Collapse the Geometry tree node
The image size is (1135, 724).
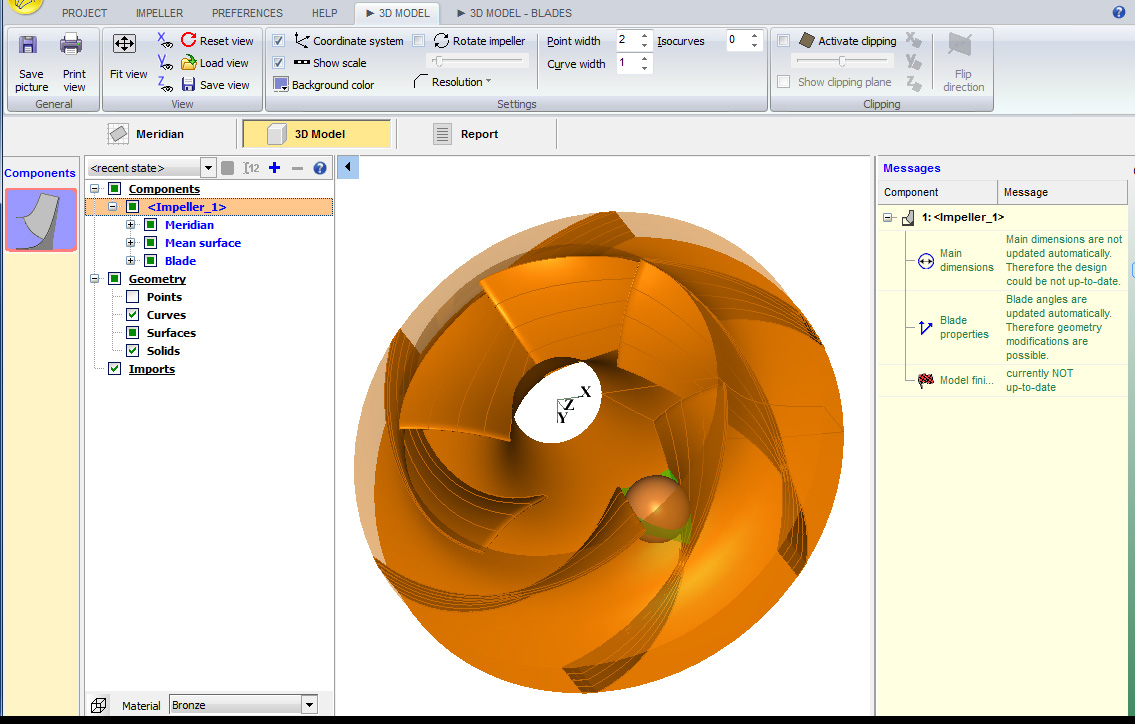click(x=94, y=279)
